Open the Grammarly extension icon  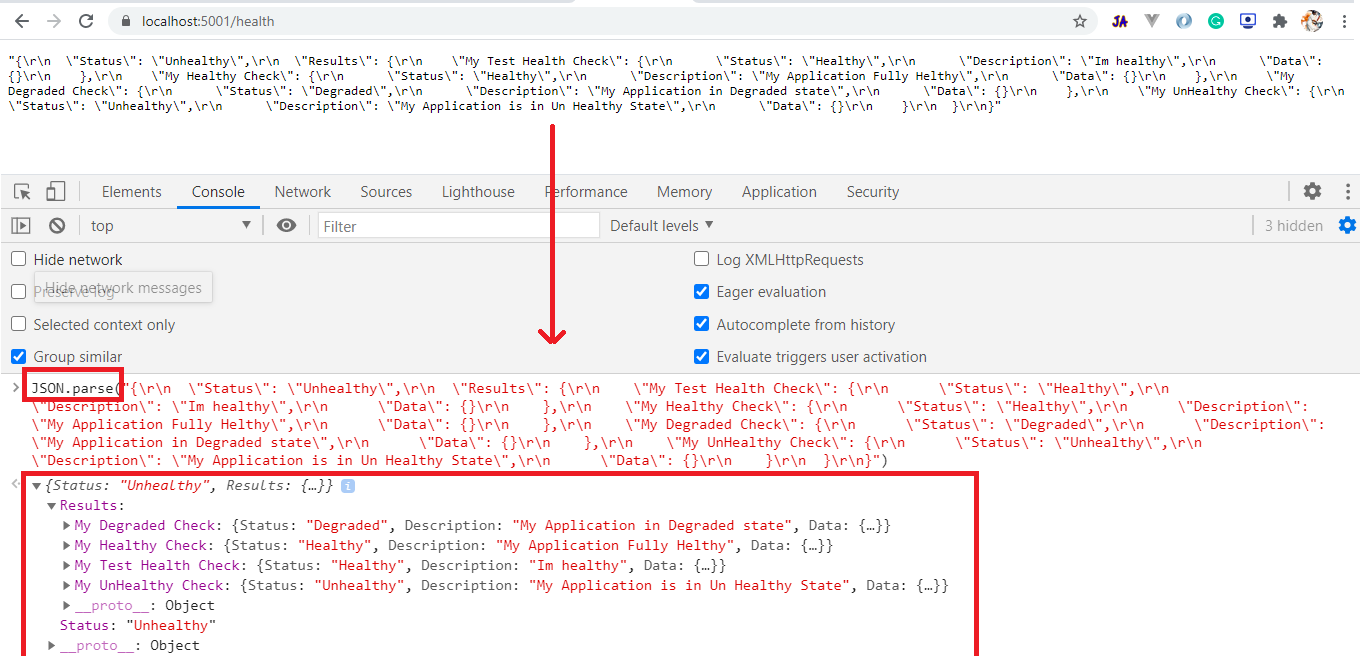click(x=1216, y=21)
